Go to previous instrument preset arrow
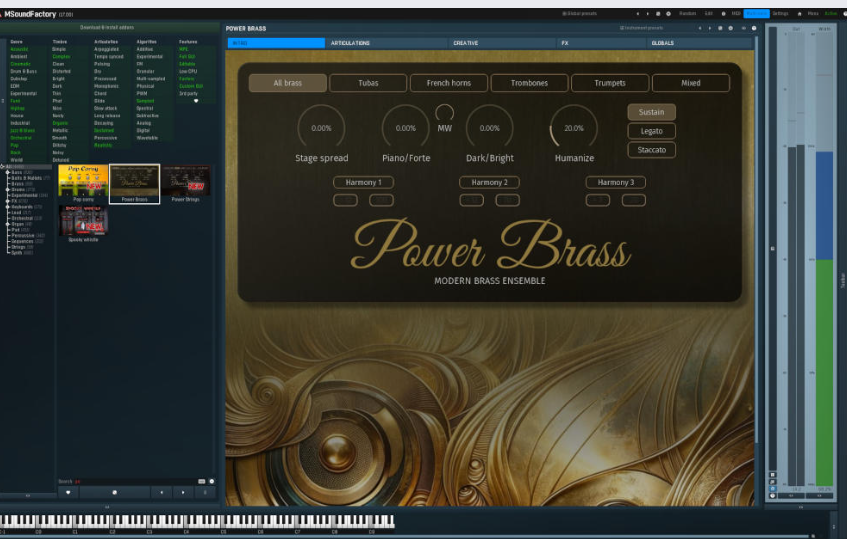 point(700,28)
